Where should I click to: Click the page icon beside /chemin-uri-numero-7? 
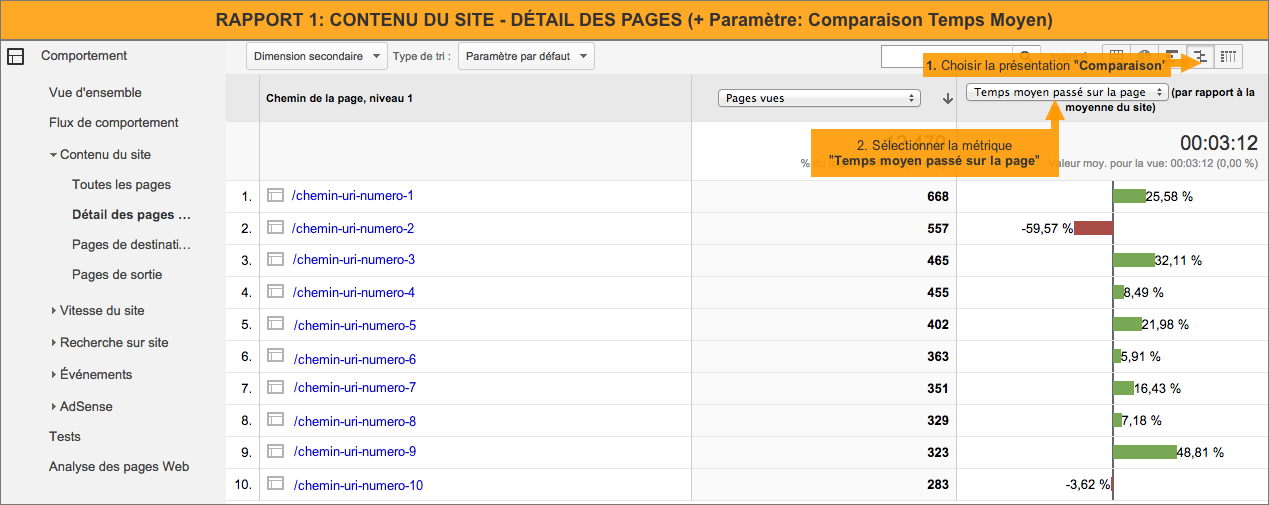point(276,388)
